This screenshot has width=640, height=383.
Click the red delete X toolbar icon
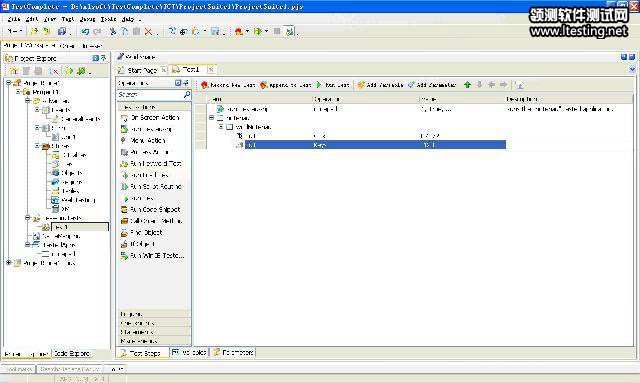click(x=148, y=31)
